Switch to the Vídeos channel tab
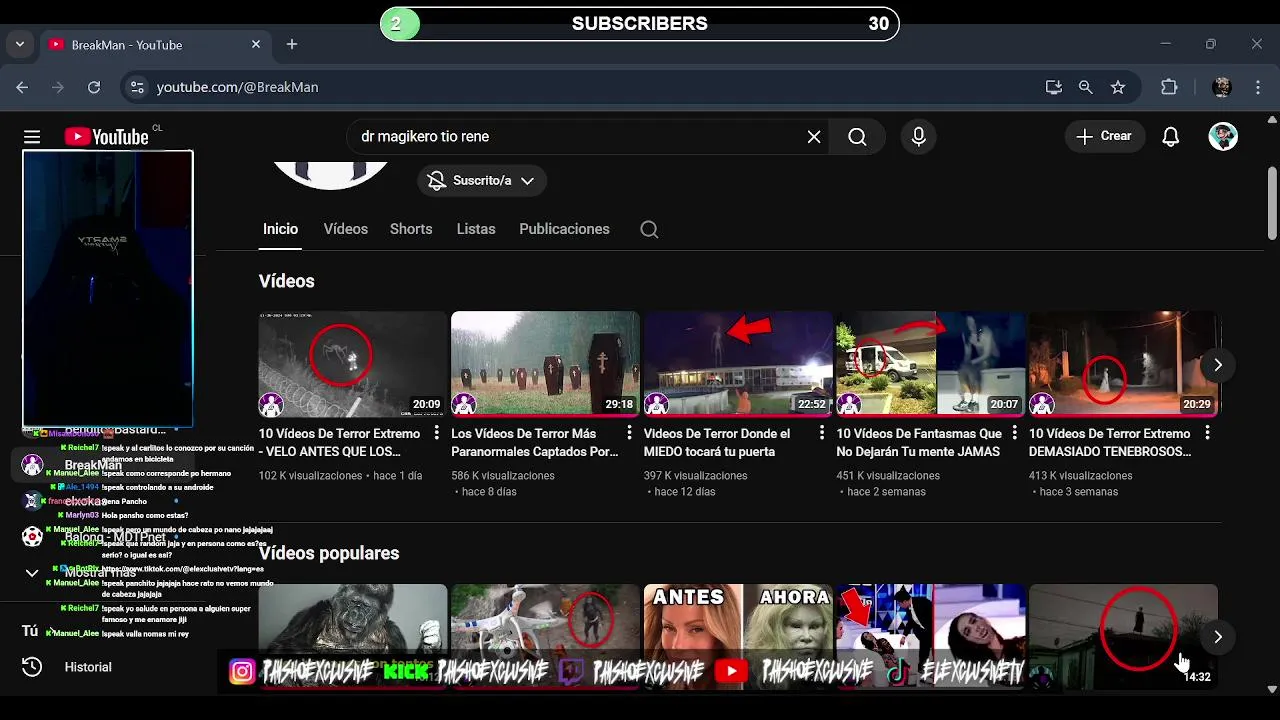The width and height of the screenshot is (1280, 720). point(346,229)
